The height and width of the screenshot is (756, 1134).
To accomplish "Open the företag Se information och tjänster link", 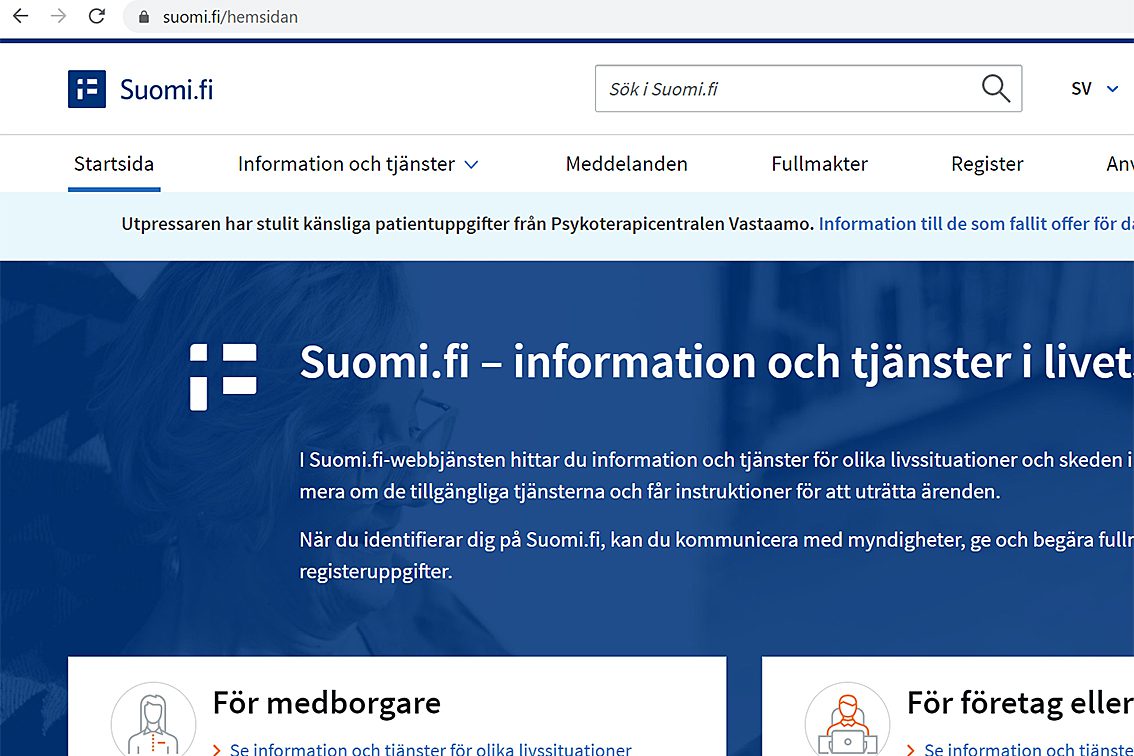I will (1028, 749).
